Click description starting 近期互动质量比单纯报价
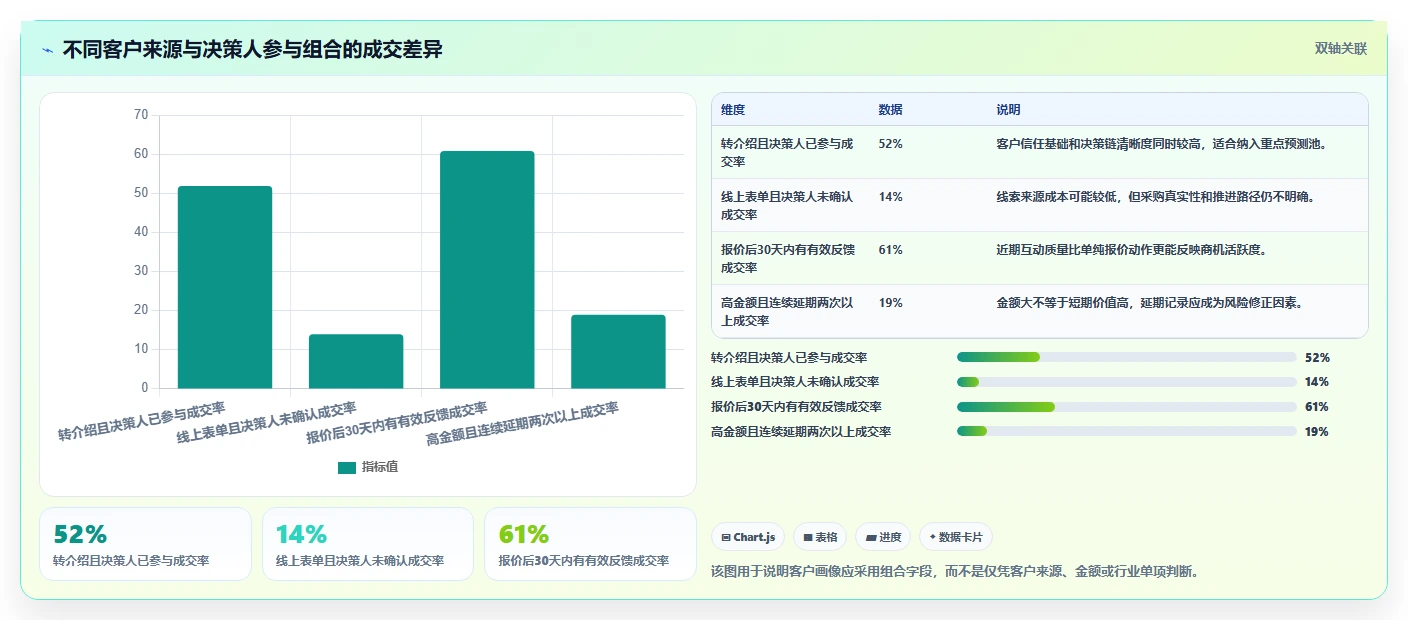 point(1132,250)
